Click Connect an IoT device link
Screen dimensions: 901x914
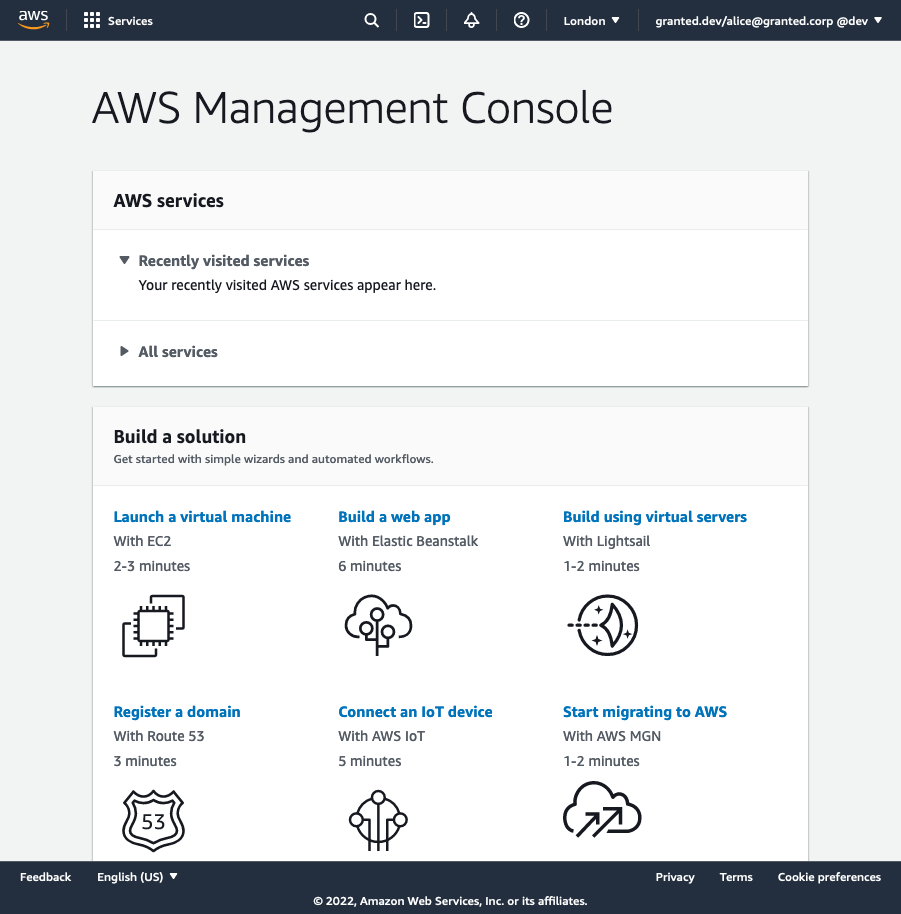click(415, 712)
